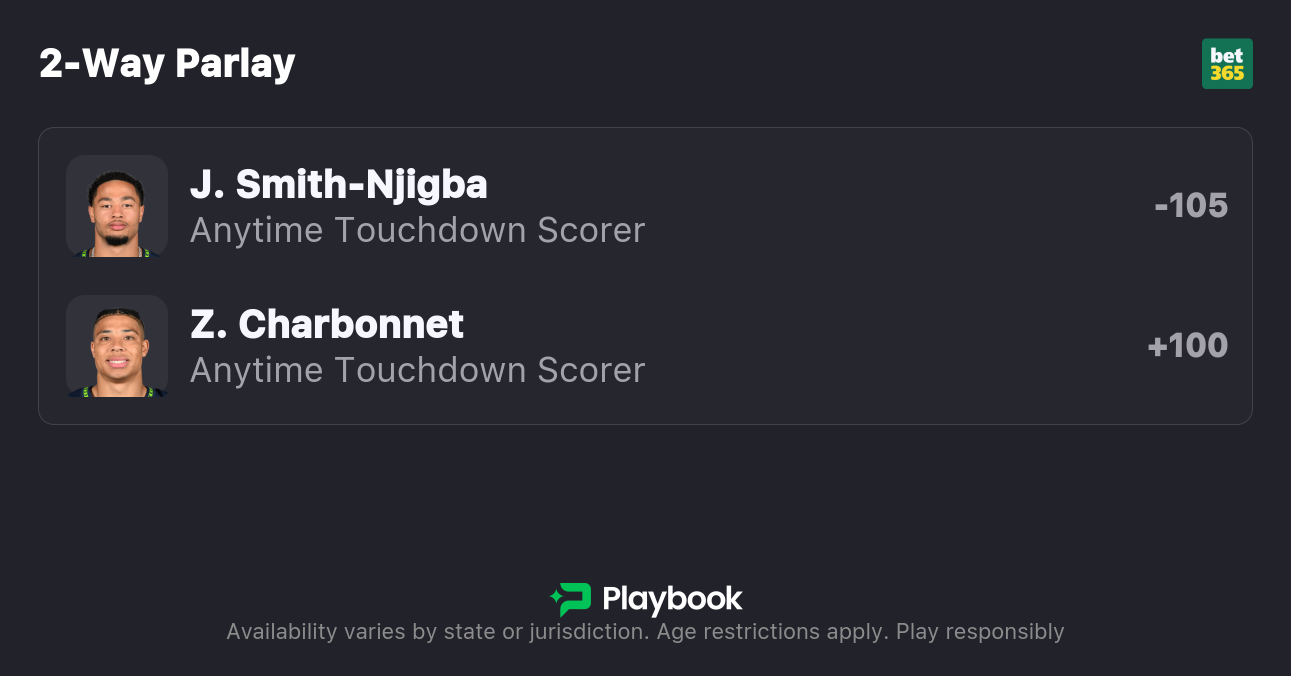1291x676 pixels.
Task: Click the bet365 sportsbook logo
Action: point(1227,64)
